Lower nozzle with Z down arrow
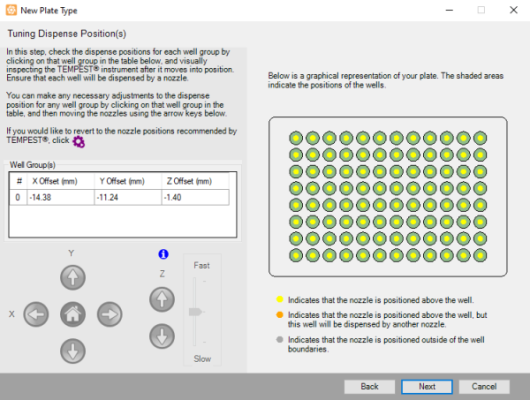This screenshot has width=530, height=400. [x=162, y=336]
